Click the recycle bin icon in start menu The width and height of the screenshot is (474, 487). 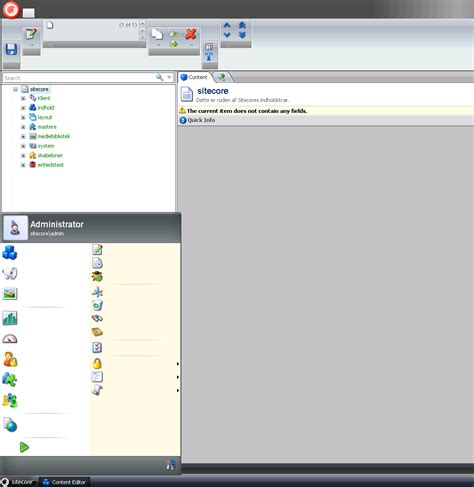tap(97, 305)
